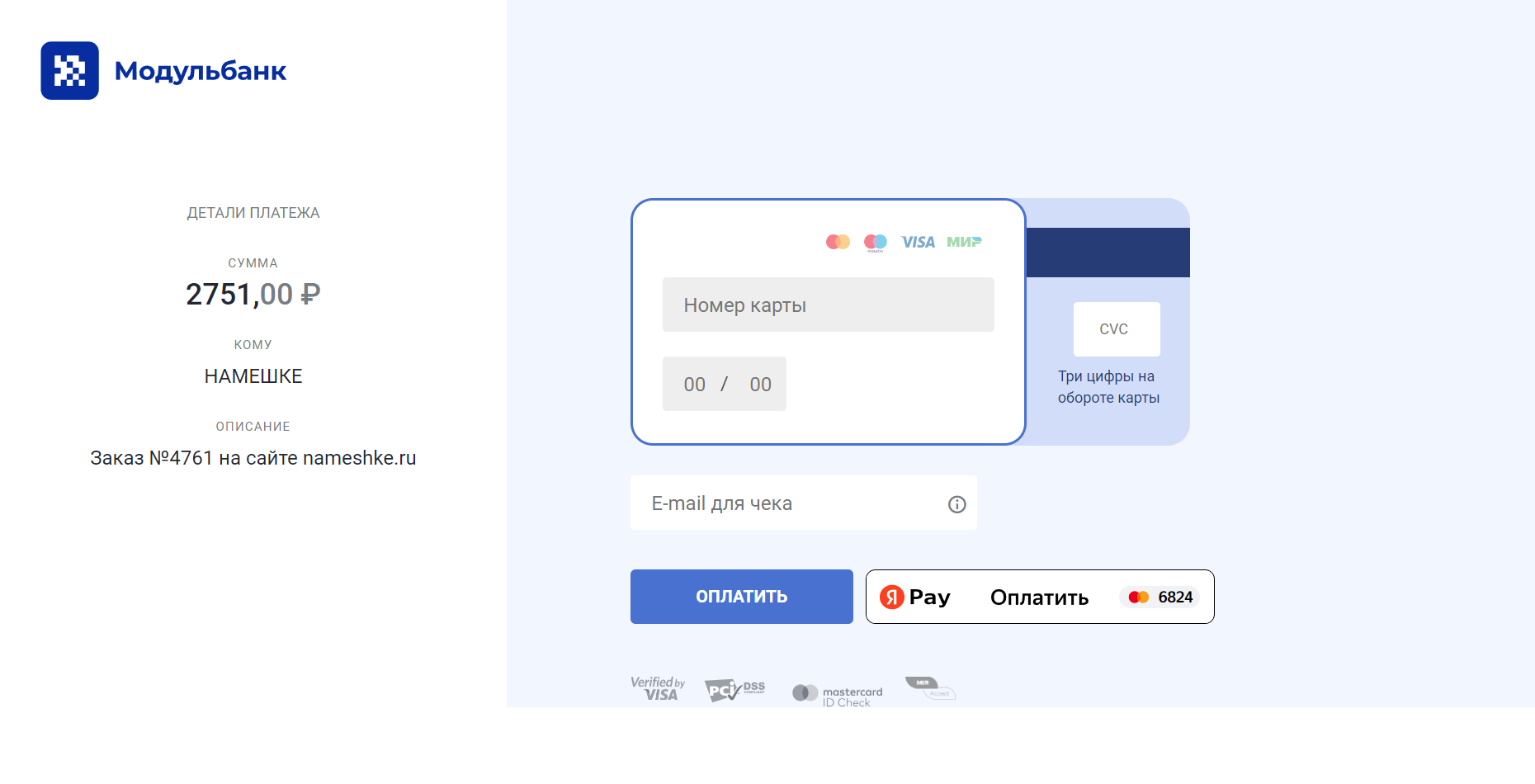The image size is (1535, 784).
Task: Click the Три цифры на обороте карты hint
Action: coord(1108,387)
